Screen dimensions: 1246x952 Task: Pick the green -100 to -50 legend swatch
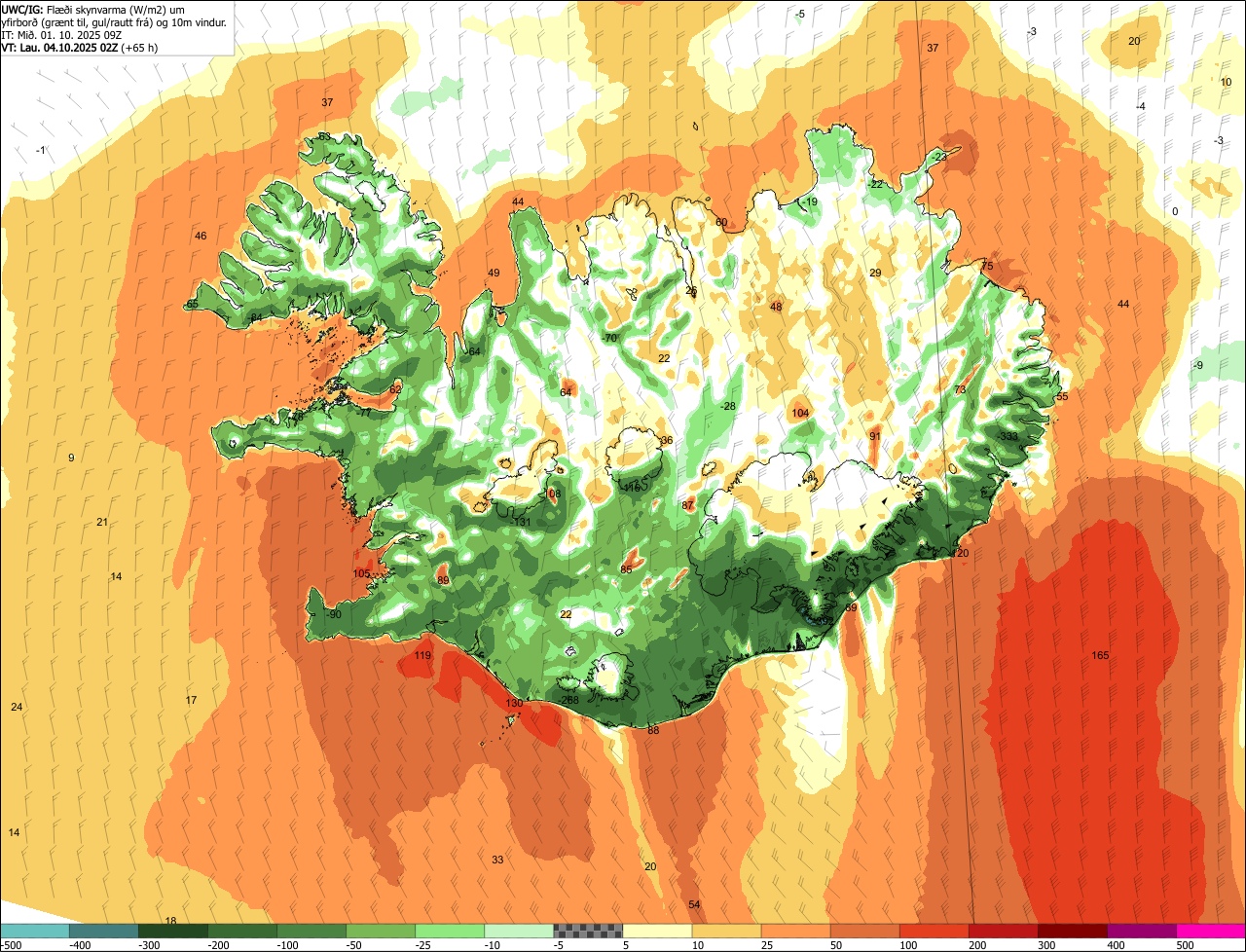point(311,931)
